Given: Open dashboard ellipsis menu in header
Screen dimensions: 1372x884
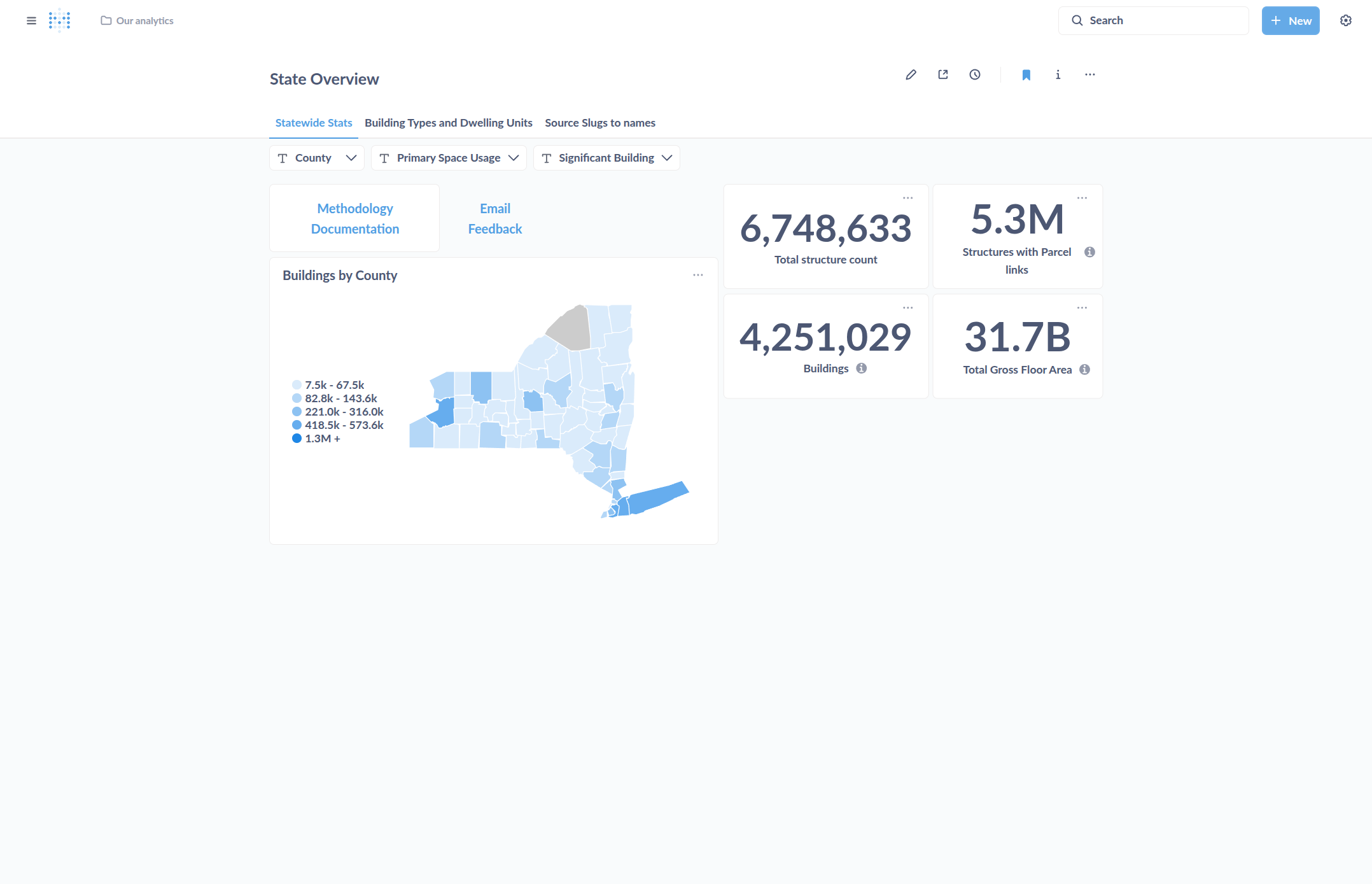Looking at the screenshot, I should point(1089,74).
